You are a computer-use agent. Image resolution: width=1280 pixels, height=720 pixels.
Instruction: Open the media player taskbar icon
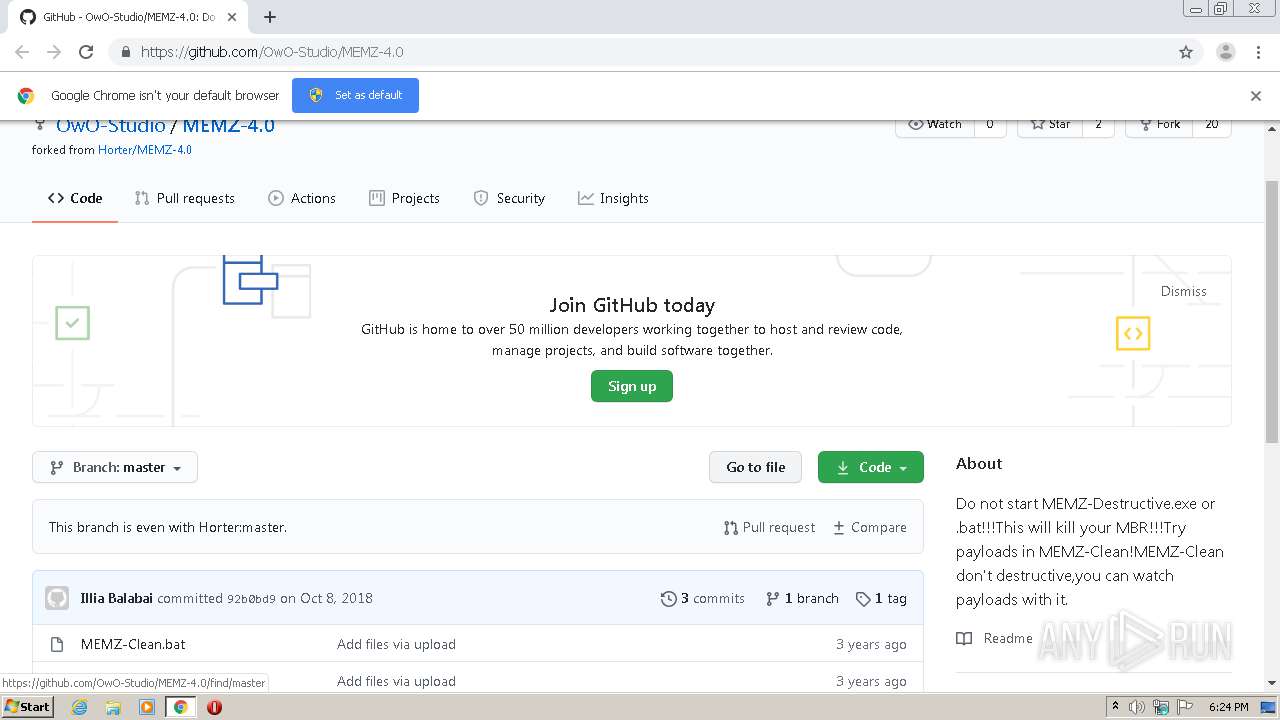147,707
